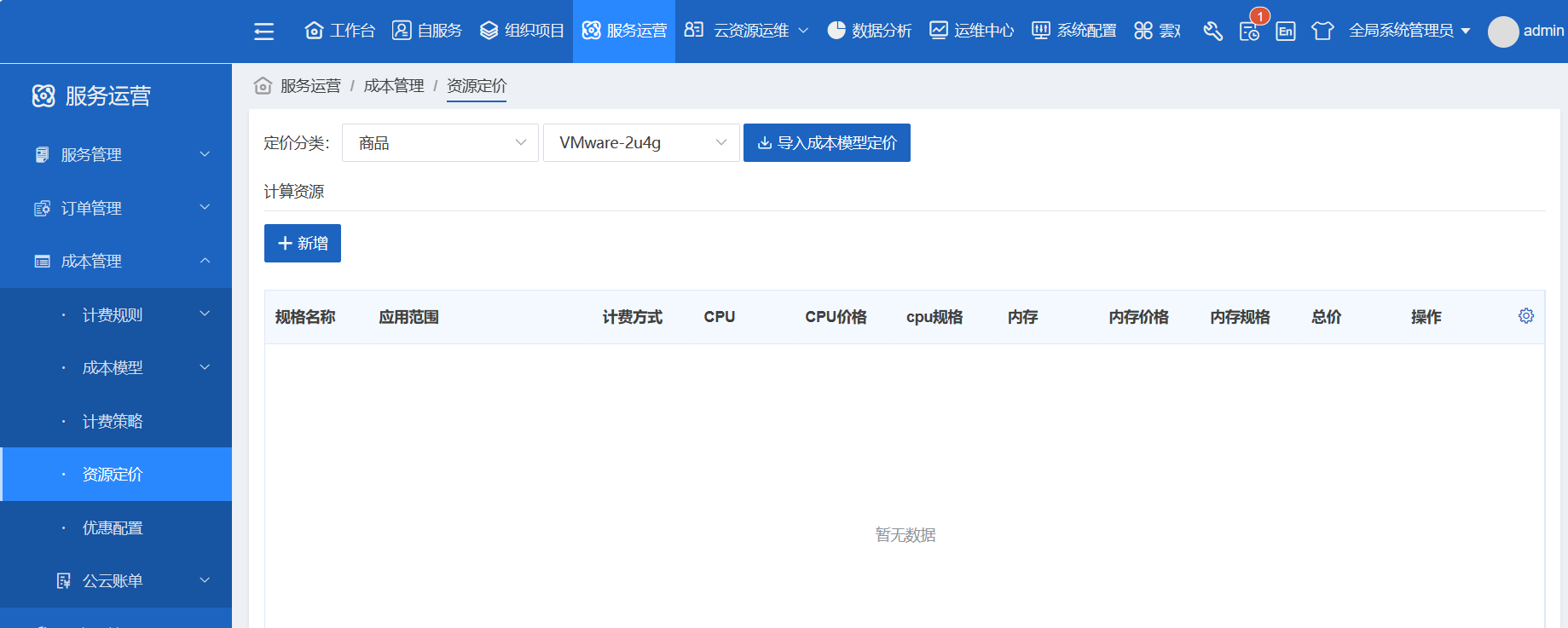Click the 订单管理 sidebar icon

[42, 208]
